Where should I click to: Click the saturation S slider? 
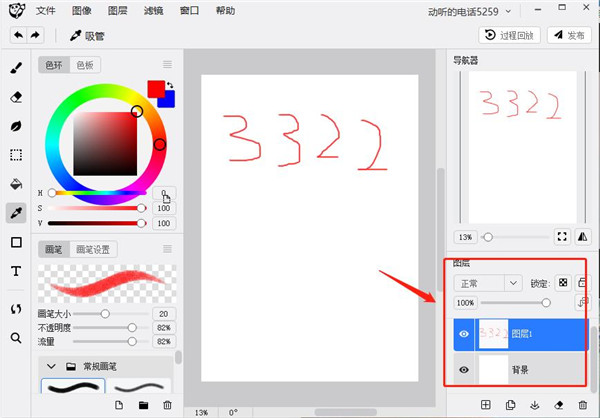click(98, 208)
